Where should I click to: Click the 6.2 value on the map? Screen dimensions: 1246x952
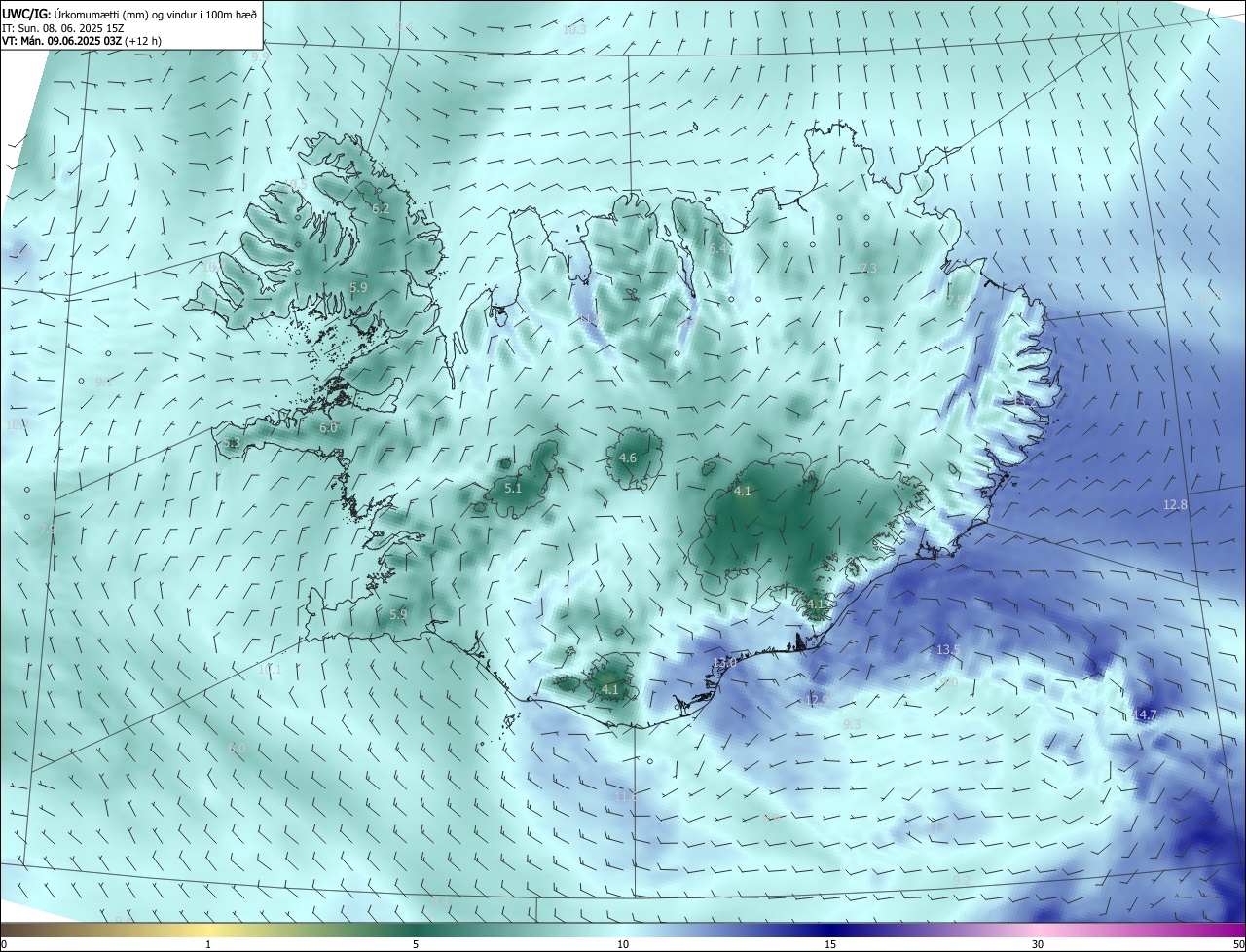(x=381, y=208)
